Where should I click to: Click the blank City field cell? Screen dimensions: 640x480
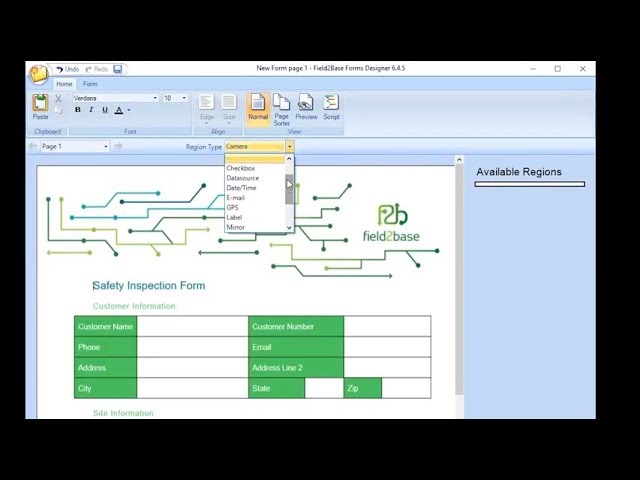click(192, 388)
